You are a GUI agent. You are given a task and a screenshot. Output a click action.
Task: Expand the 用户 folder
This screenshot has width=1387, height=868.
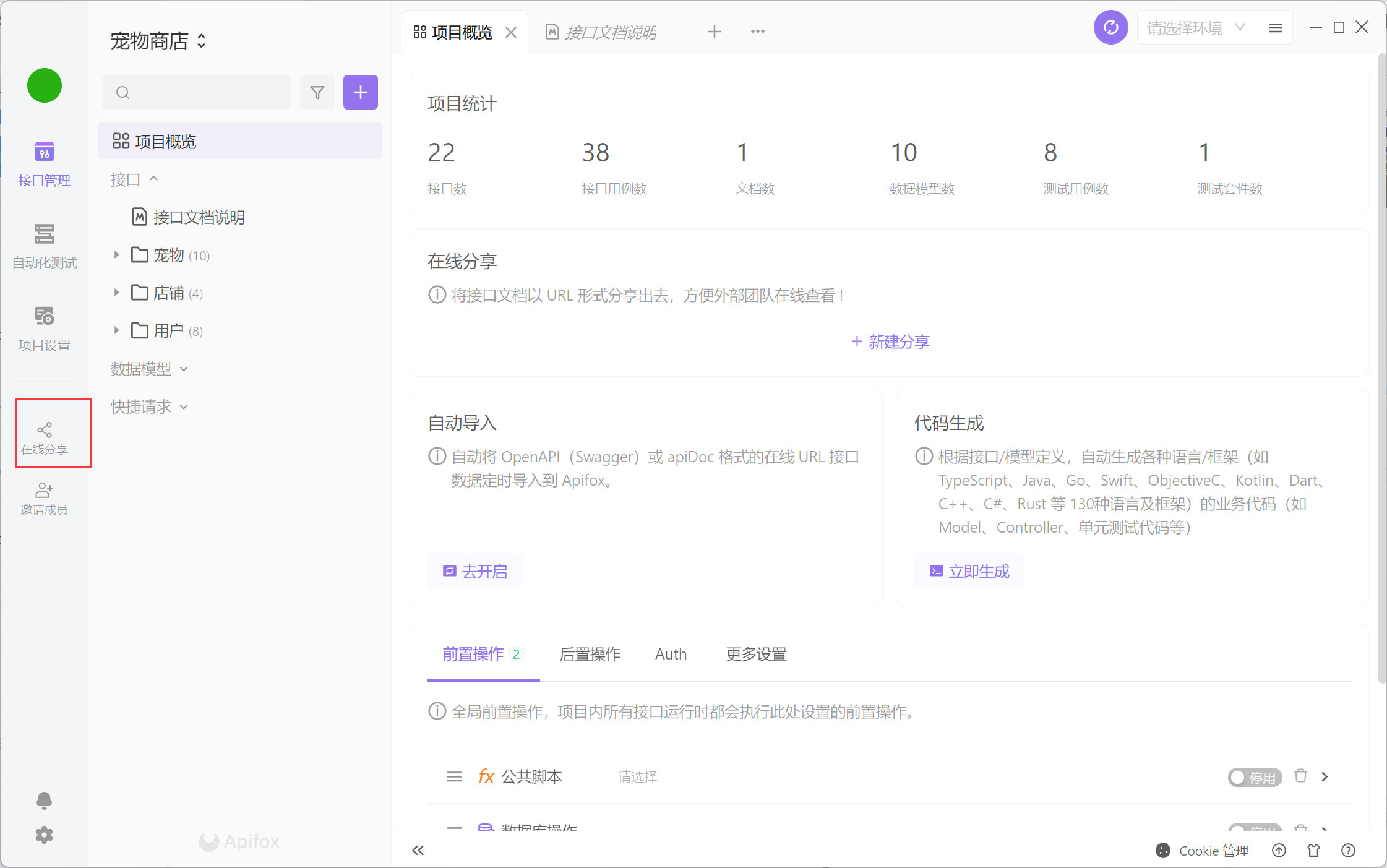[116, 330]
